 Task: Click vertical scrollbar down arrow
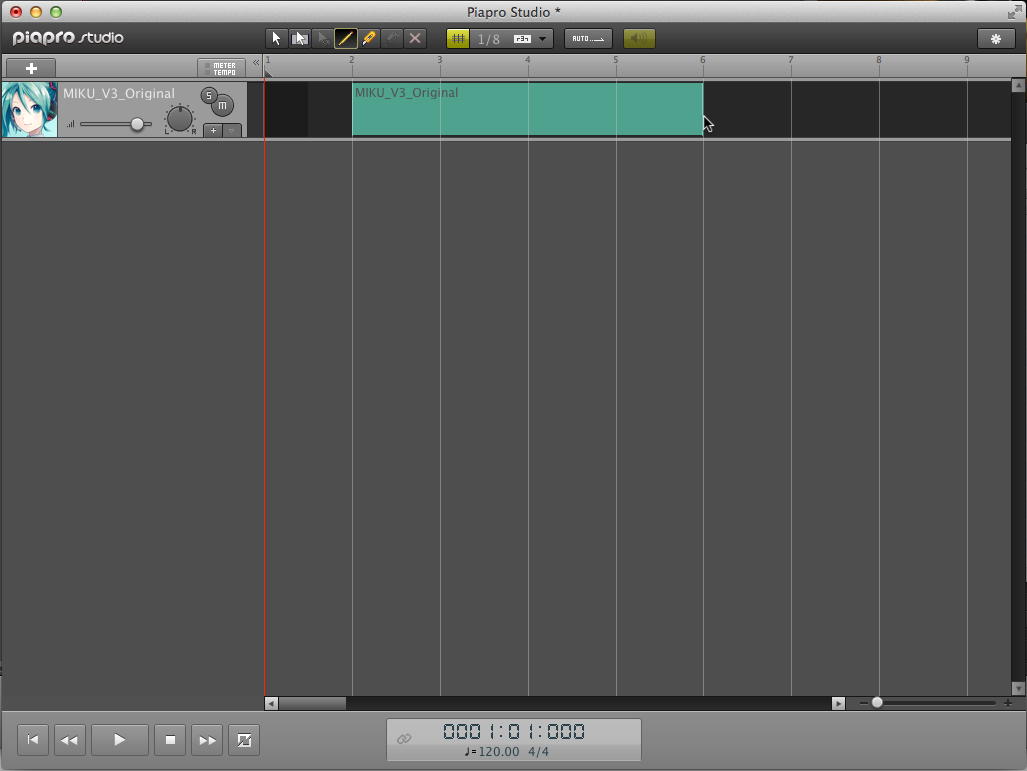(1018, 688)
